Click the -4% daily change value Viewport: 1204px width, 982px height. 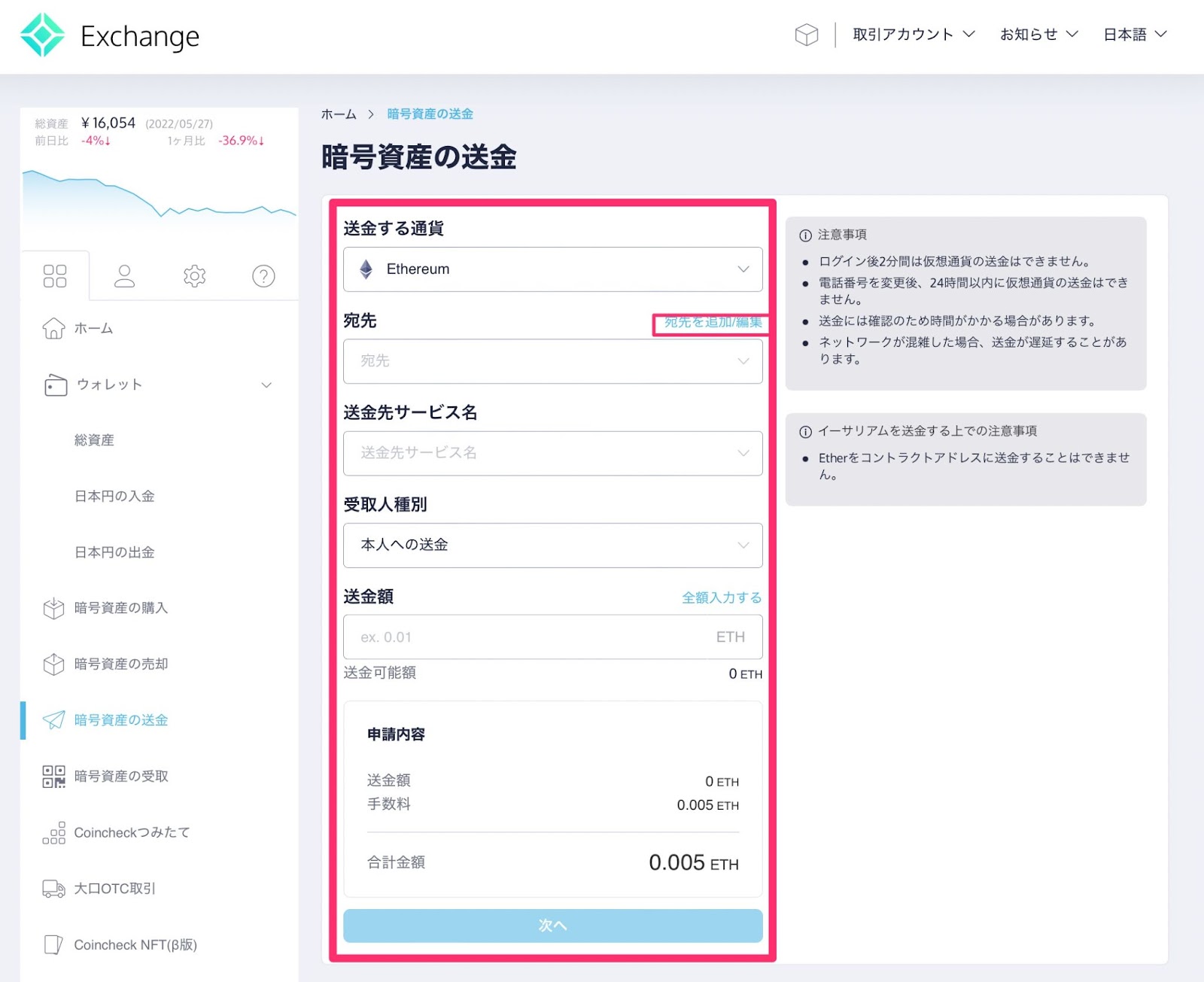(x=96, y=141)
